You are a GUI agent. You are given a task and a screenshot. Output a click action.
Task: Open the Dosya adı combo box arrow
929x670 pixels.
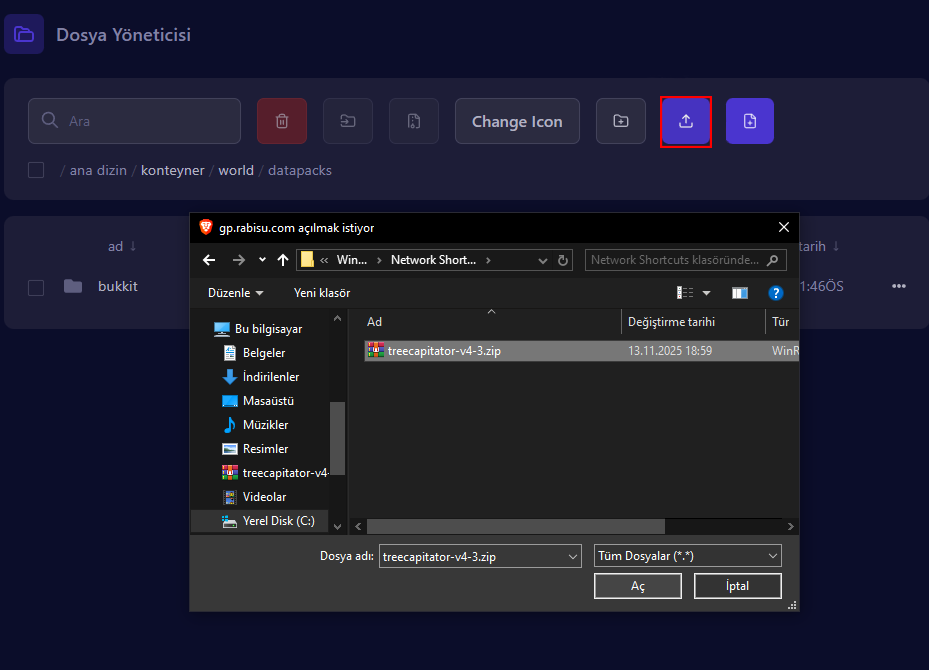coord(572,556)
